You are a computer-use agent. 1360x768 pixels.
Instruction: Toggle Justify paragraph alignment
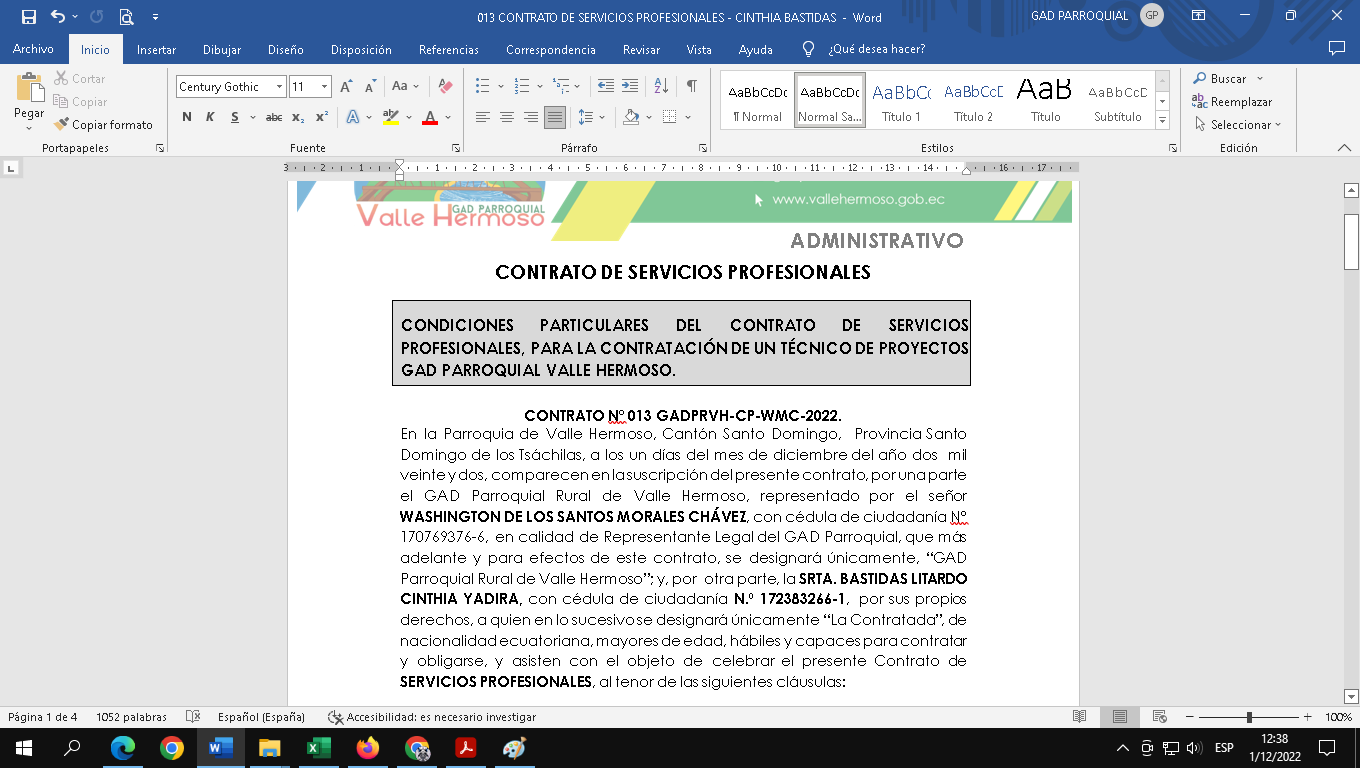pos(554,117)
